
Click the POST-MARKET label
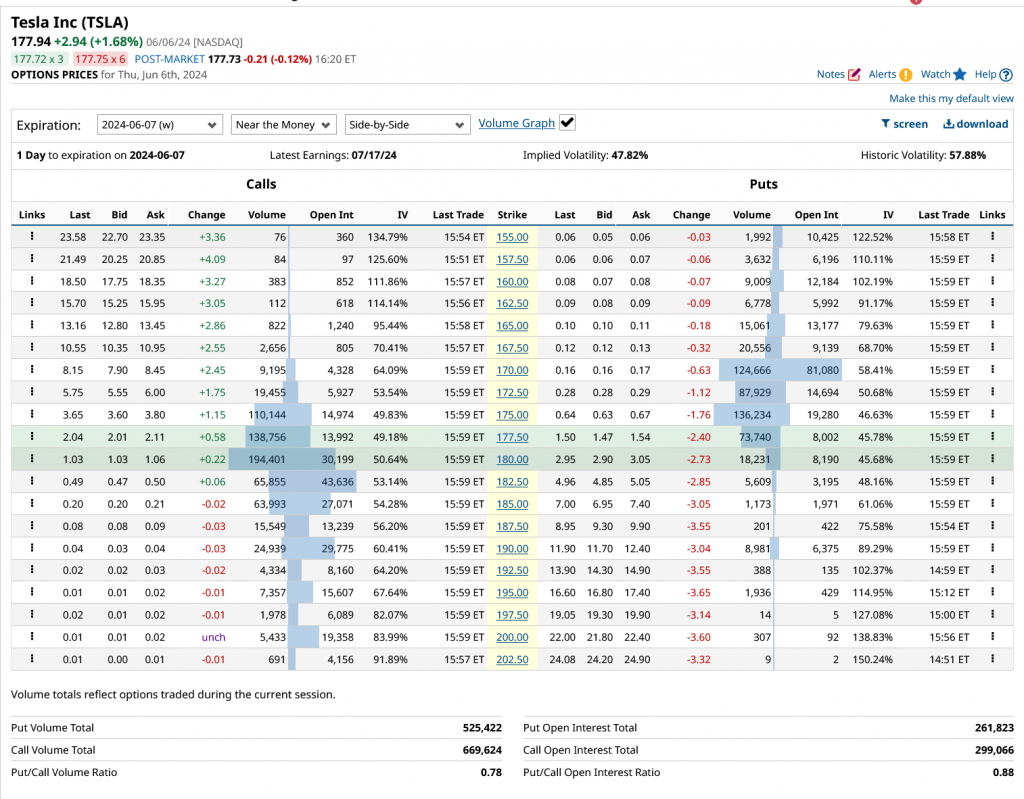tap(169, 59)
